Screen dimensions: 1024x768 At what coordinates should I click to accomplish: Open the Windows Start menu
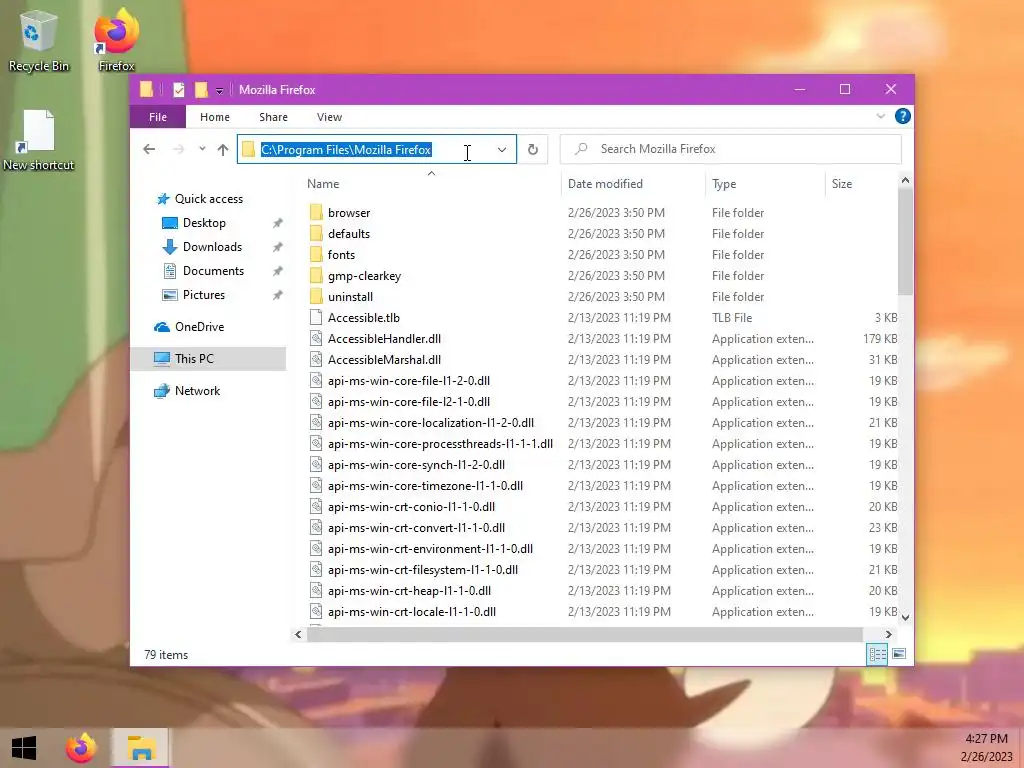[x=24, y=748]
